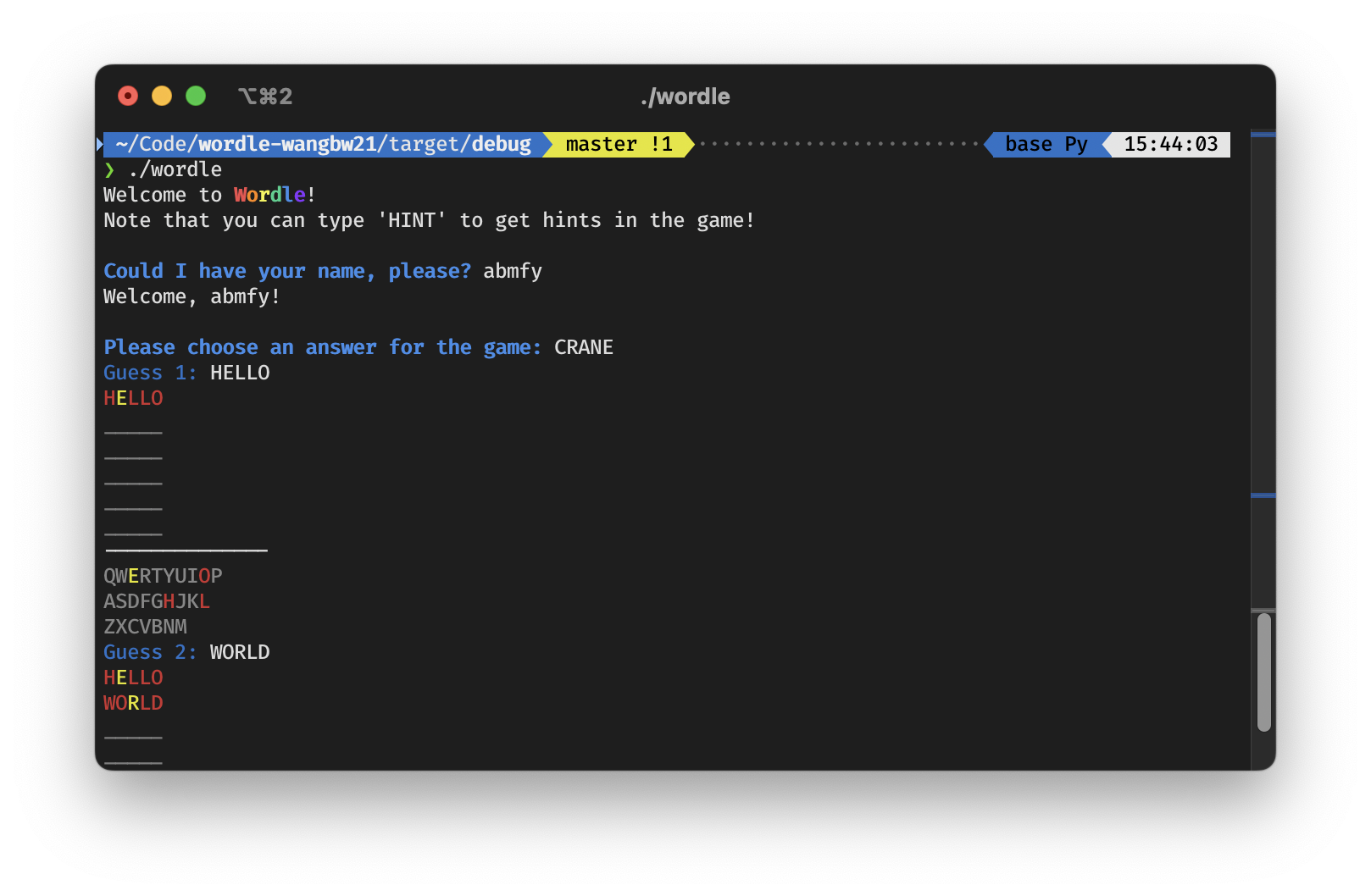The width and height of the screenshot is (1371, 896).
Task: Click the 'base Py' environment segment
Action: click(1046, 144)
